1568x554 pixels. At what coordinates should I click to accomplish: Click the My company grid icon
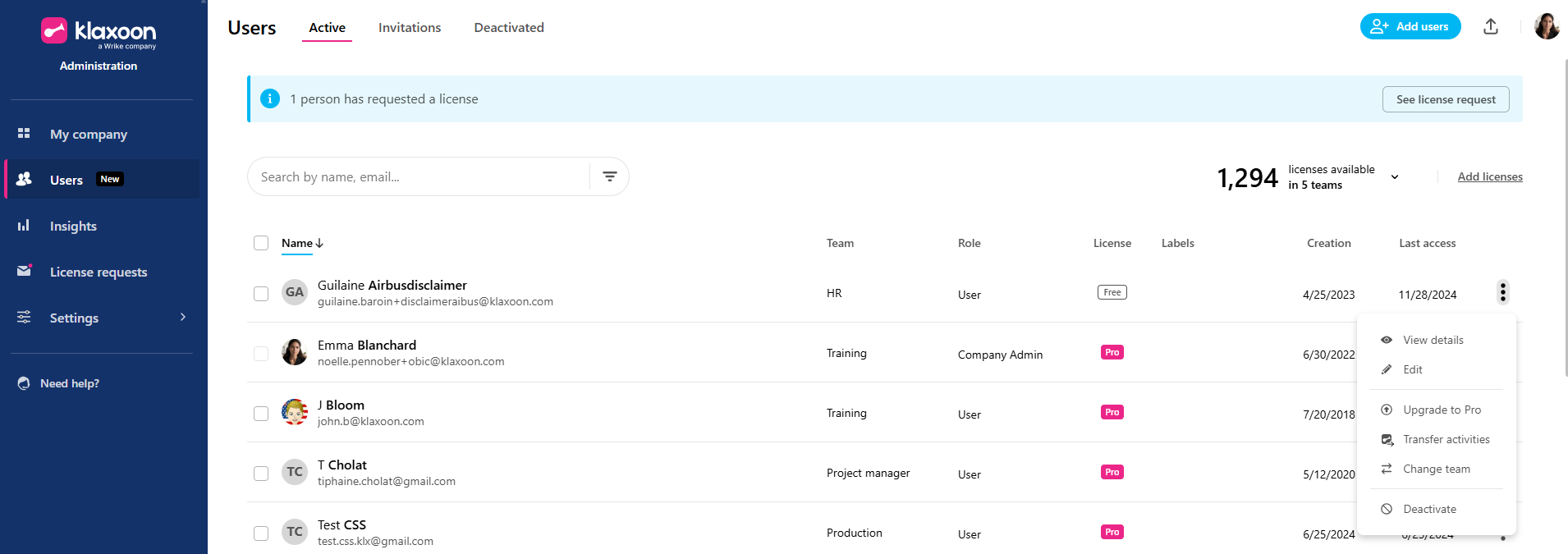24,133
